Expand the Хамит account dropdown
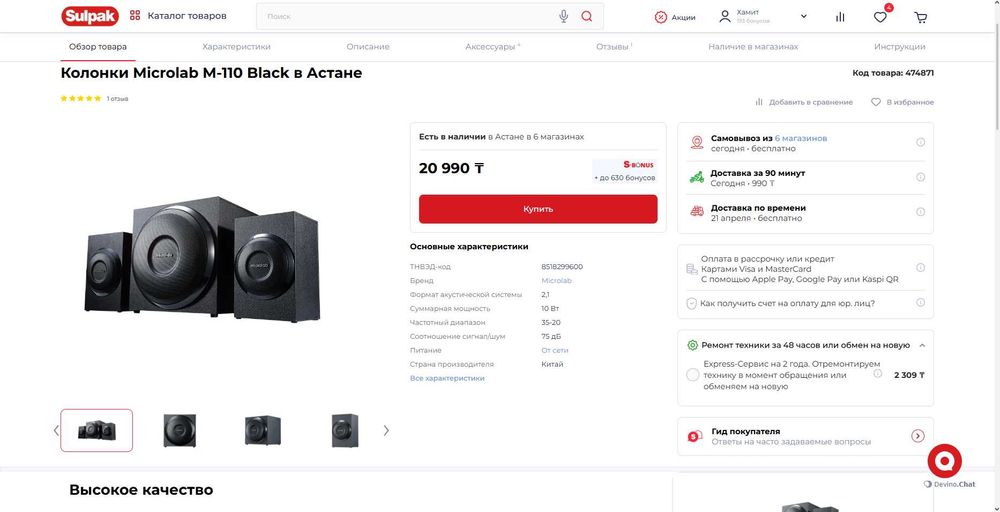The width and height of the screenshot is (1000, 512). point(803,16)
